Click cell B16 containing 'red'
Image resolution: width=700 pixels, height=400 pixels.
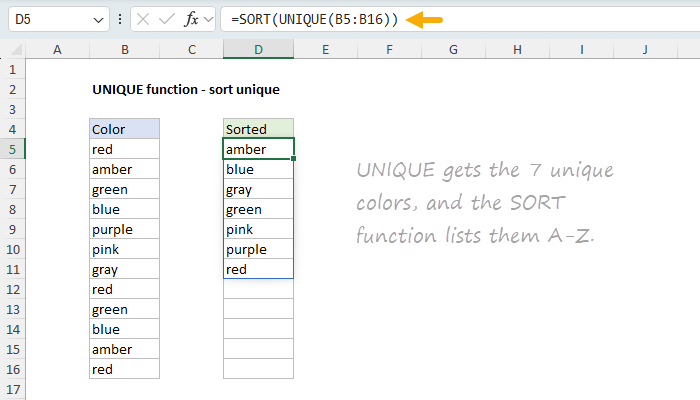(x=125, y=369)
